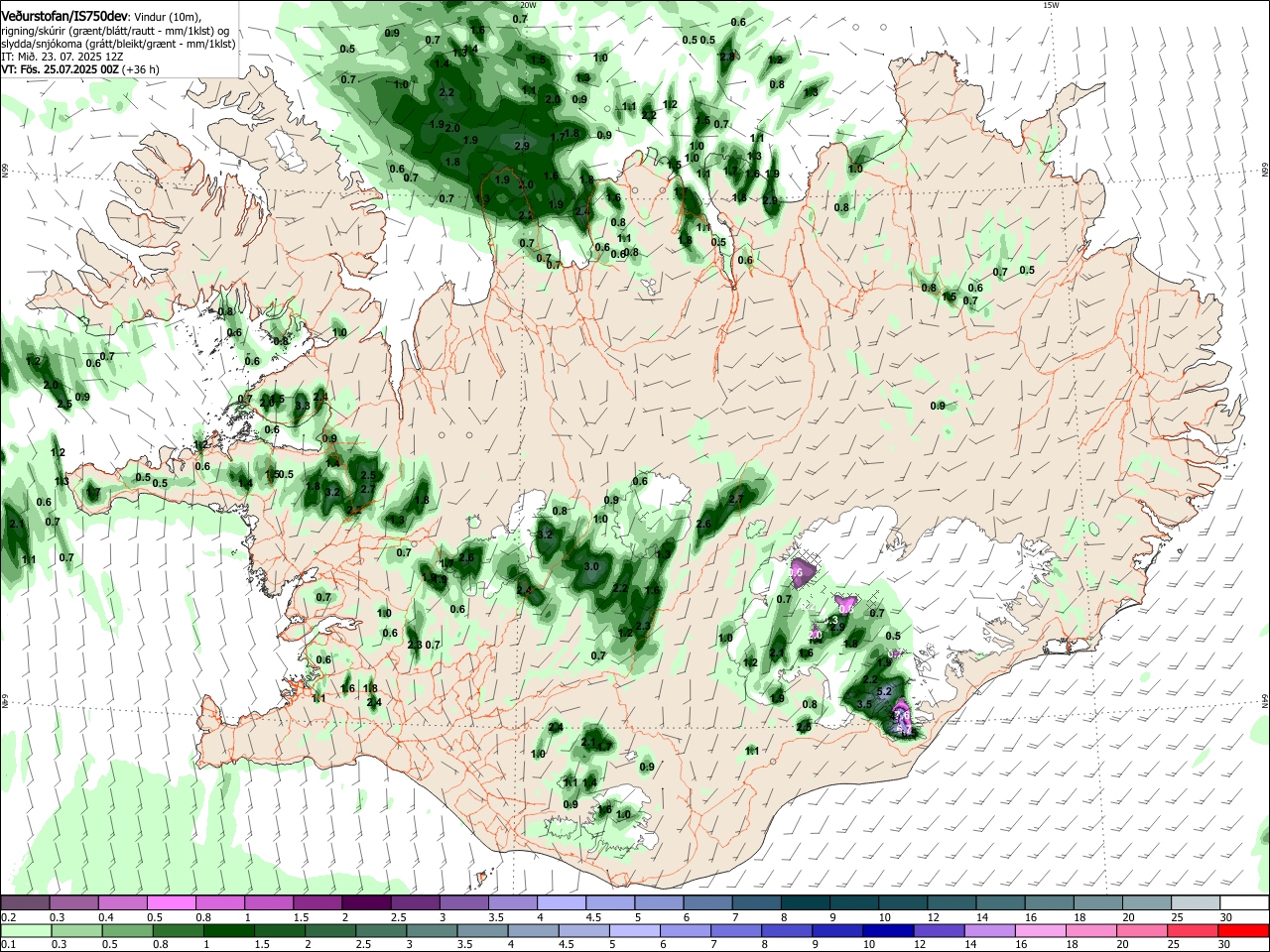
Task: Click the bright red swatch labeled 30 in bottom legend row
Action: 1242,931
